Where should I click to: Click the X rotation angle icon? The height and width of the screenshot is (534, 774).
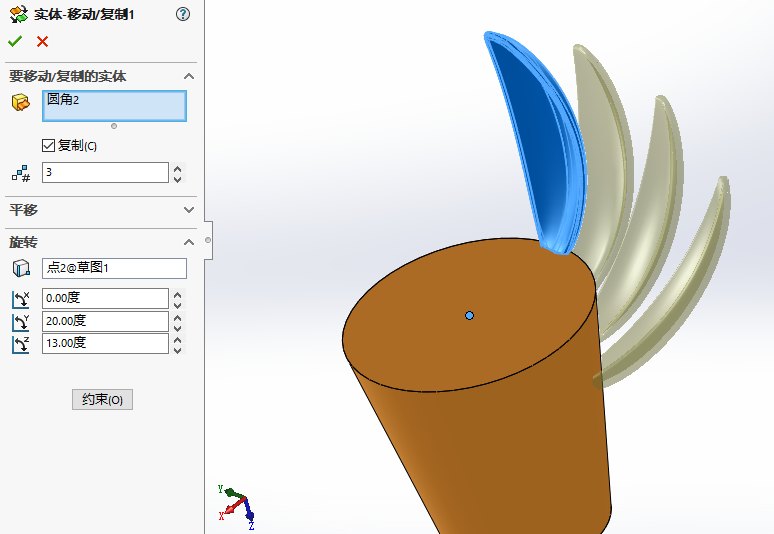click(20, 299)
